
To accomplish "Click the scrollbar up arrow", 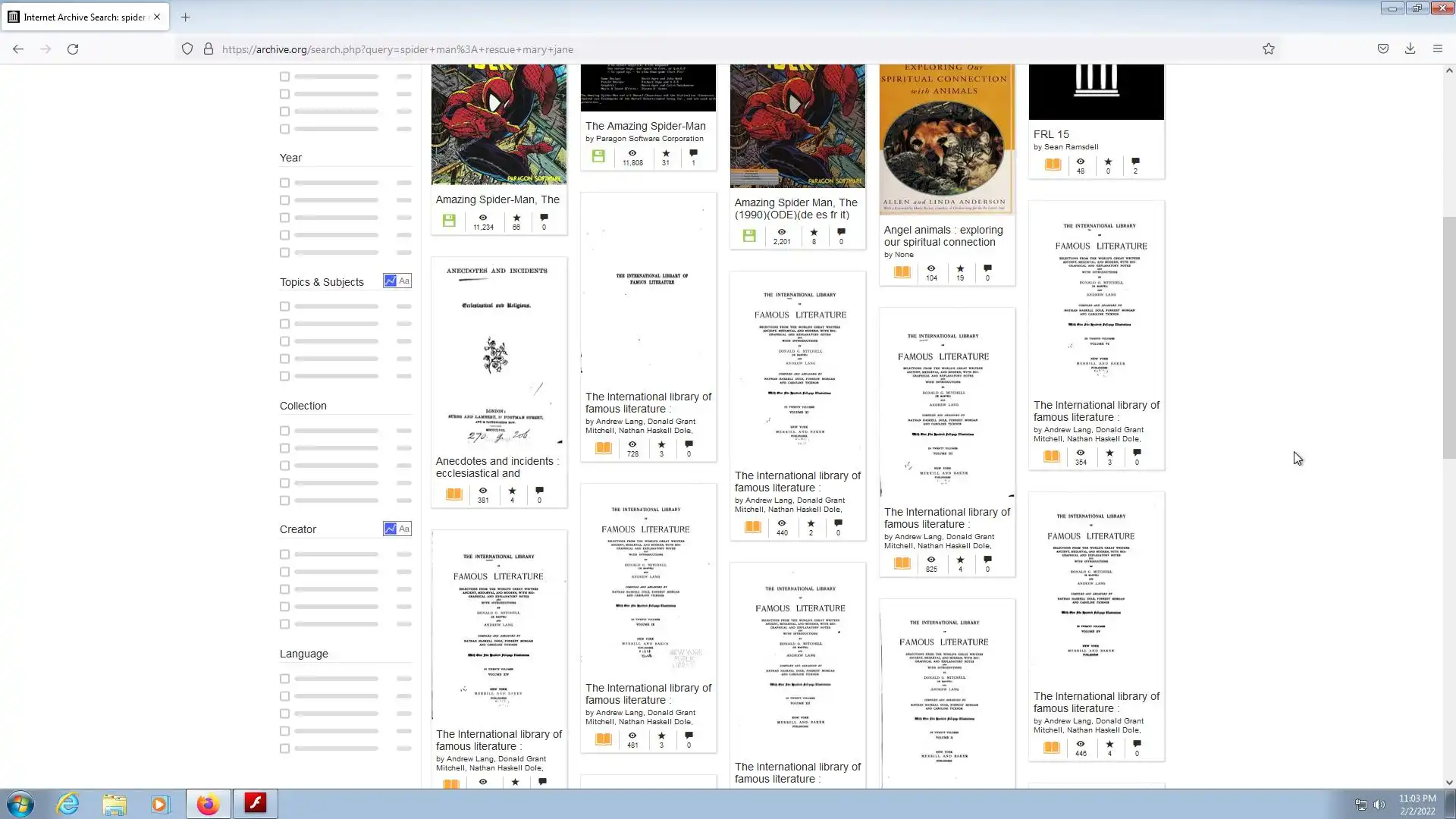I will tap(1449, 71).
